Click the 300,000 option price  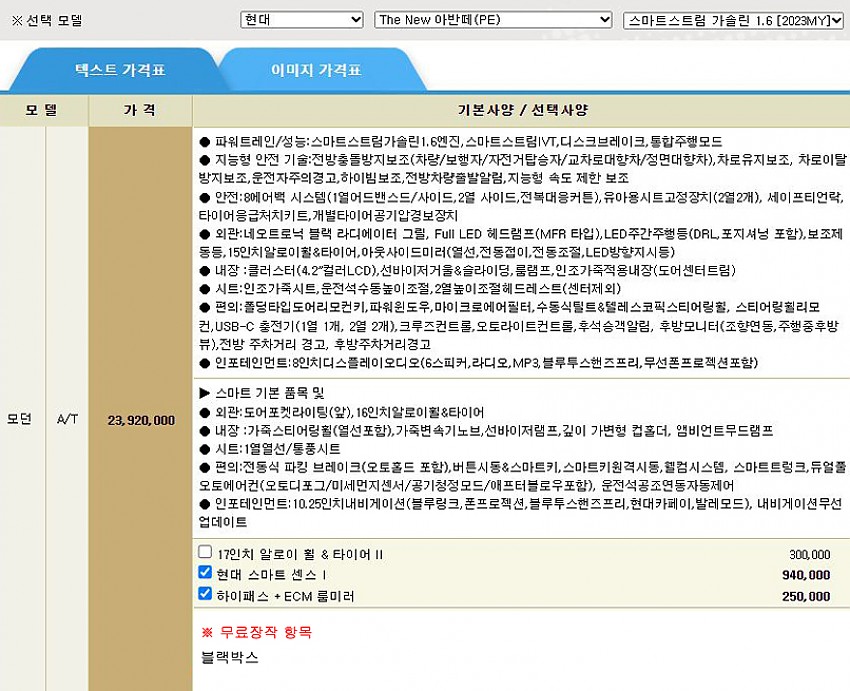point(809,554)
